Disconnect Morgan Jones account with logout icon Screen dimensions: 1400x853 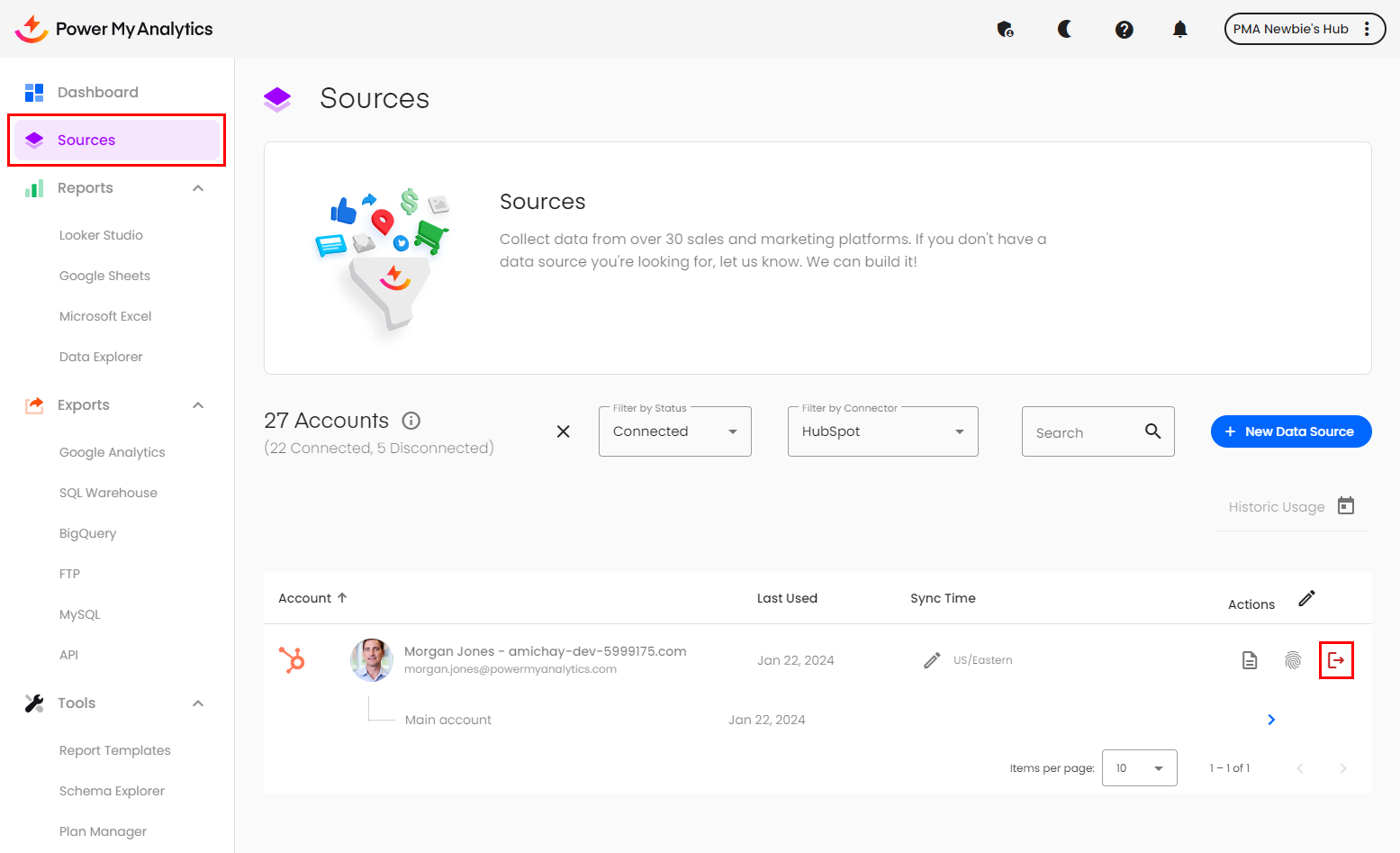(1336, 660)
